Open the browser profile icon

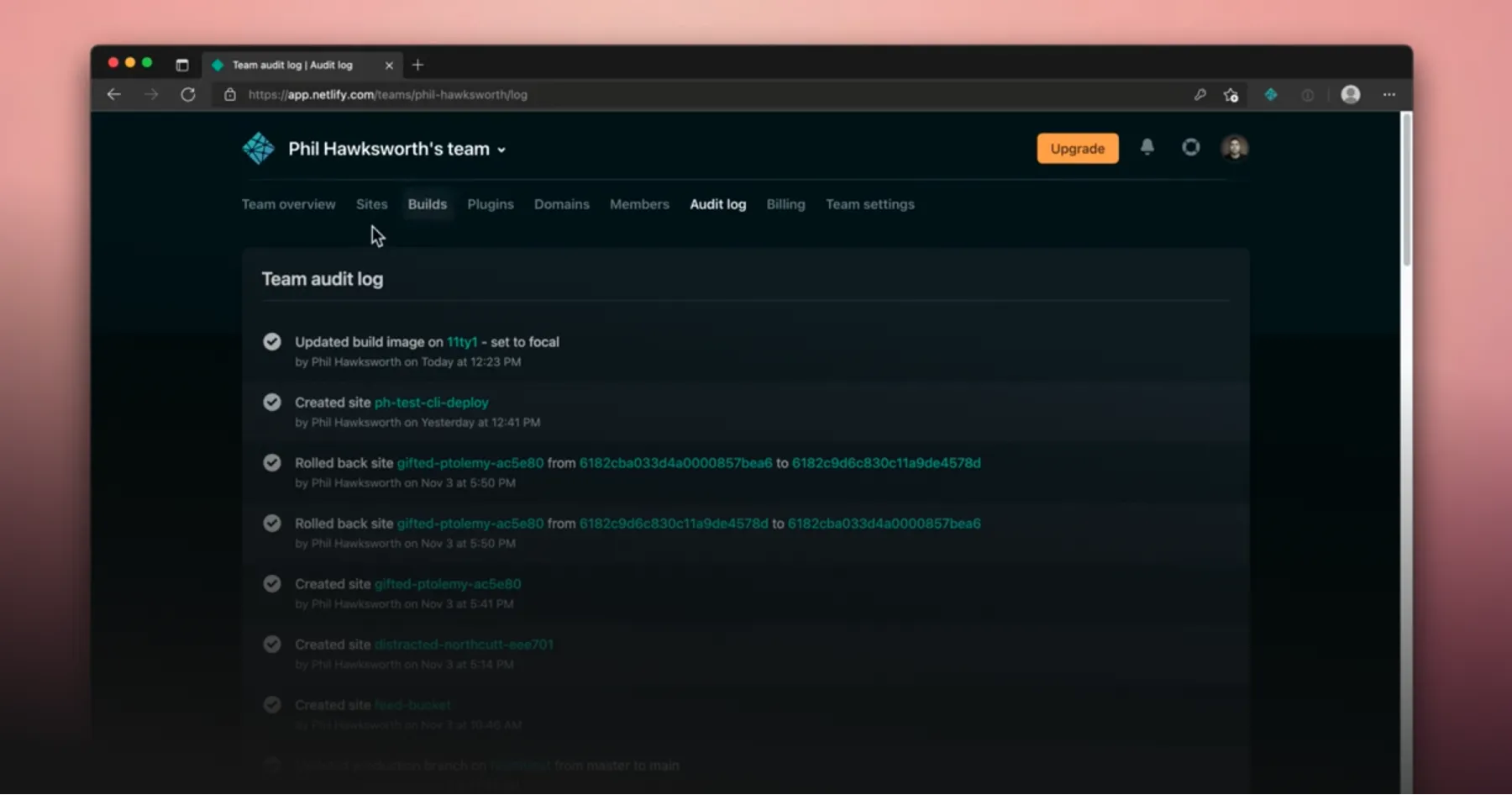1350,95
